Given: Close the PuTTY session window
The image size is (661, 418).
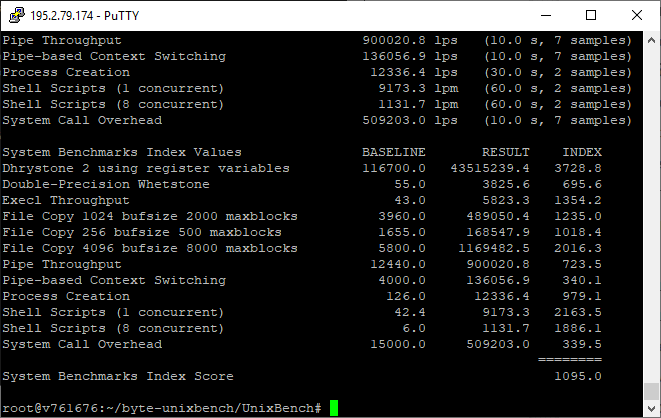Looking at the screenshot, I should click(x=637, y=16).
